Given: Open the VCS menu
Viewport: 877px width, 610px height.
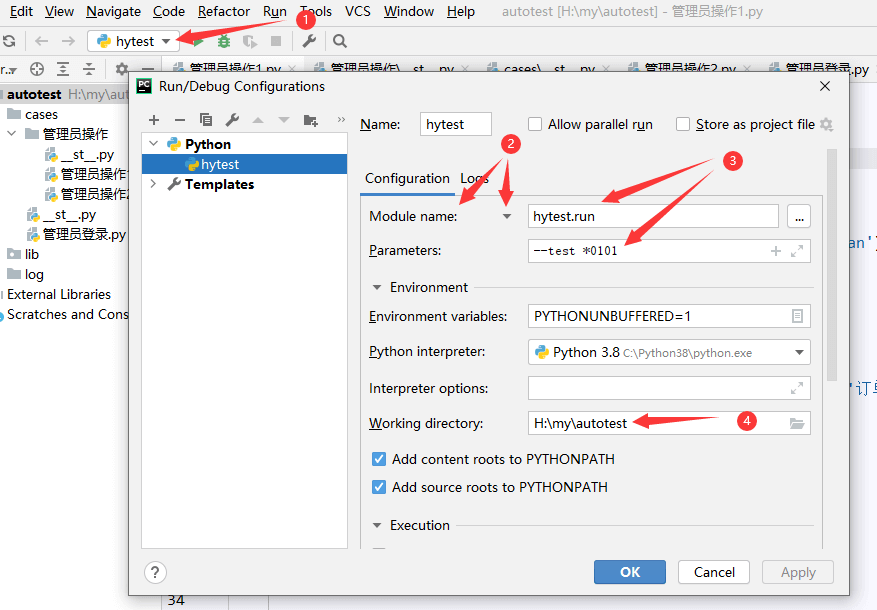Looking at the screenshot, I should coord(358,11).
